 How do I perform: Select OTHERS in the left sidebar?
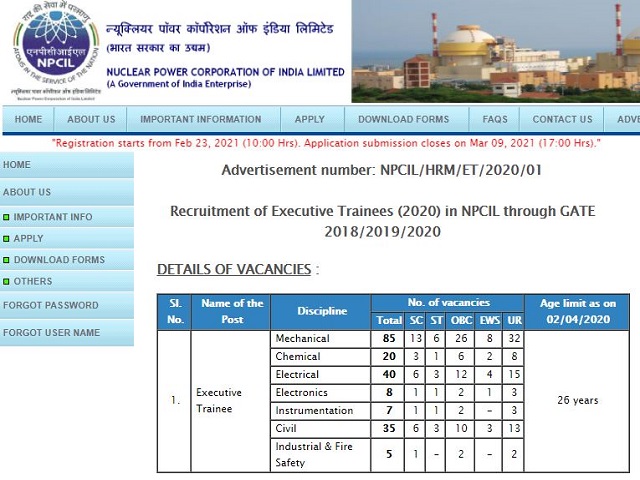point(67,281)
